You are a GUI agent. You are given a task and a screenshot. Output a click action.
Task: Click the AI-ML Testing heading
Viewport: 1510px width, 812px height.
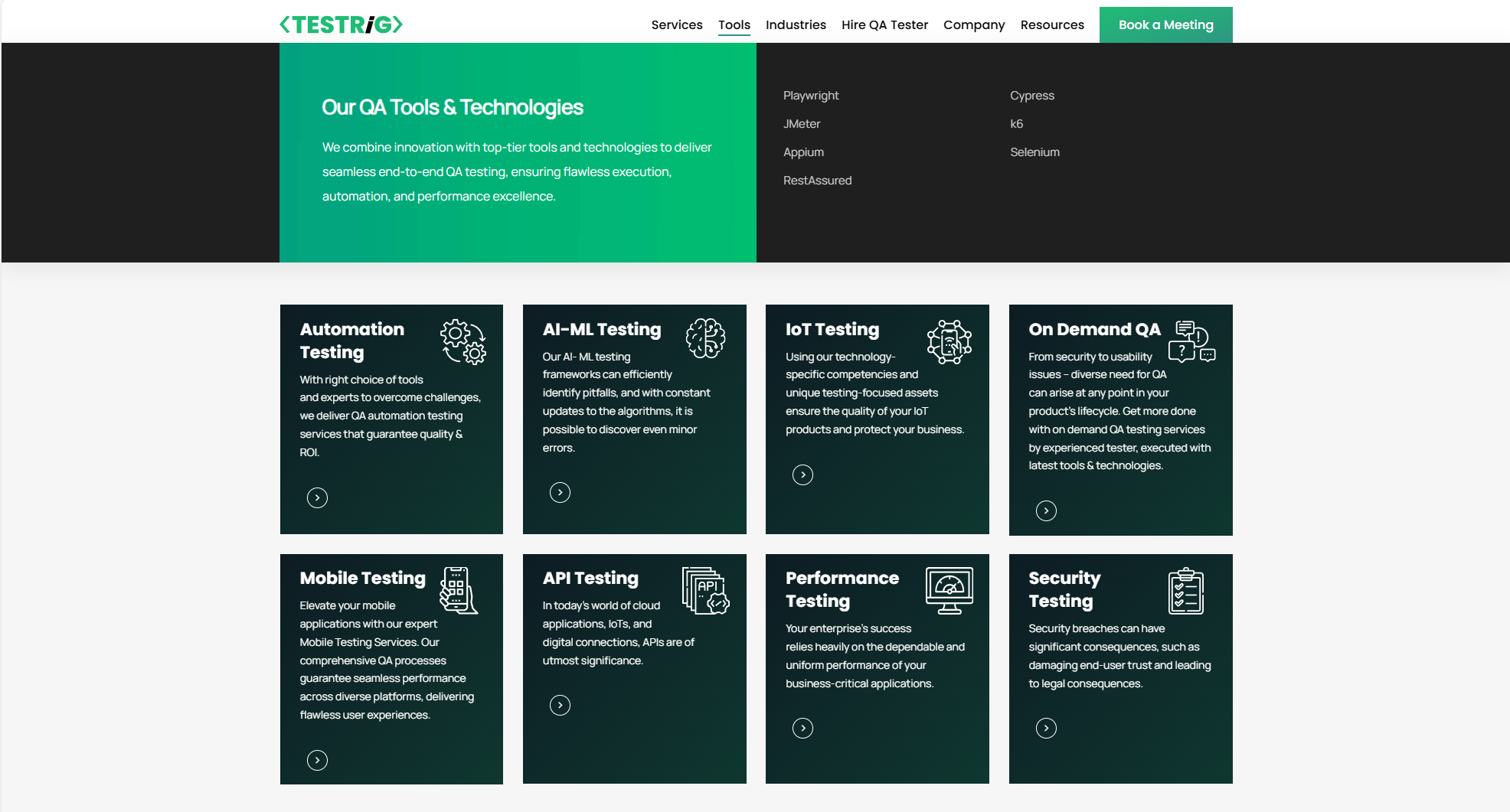click(602, 329)
